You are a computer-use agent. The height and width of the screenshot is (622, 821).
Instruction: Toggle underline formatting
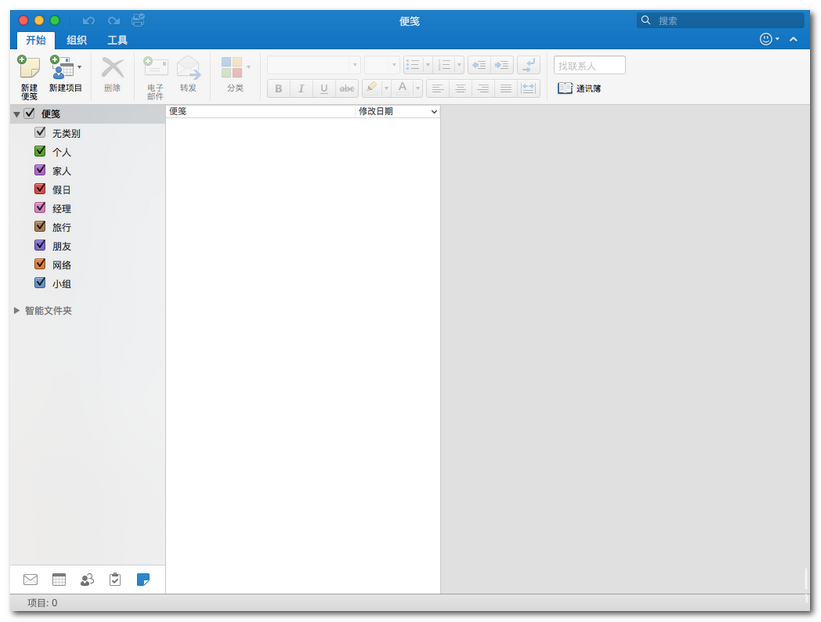(x=324, y=88)
